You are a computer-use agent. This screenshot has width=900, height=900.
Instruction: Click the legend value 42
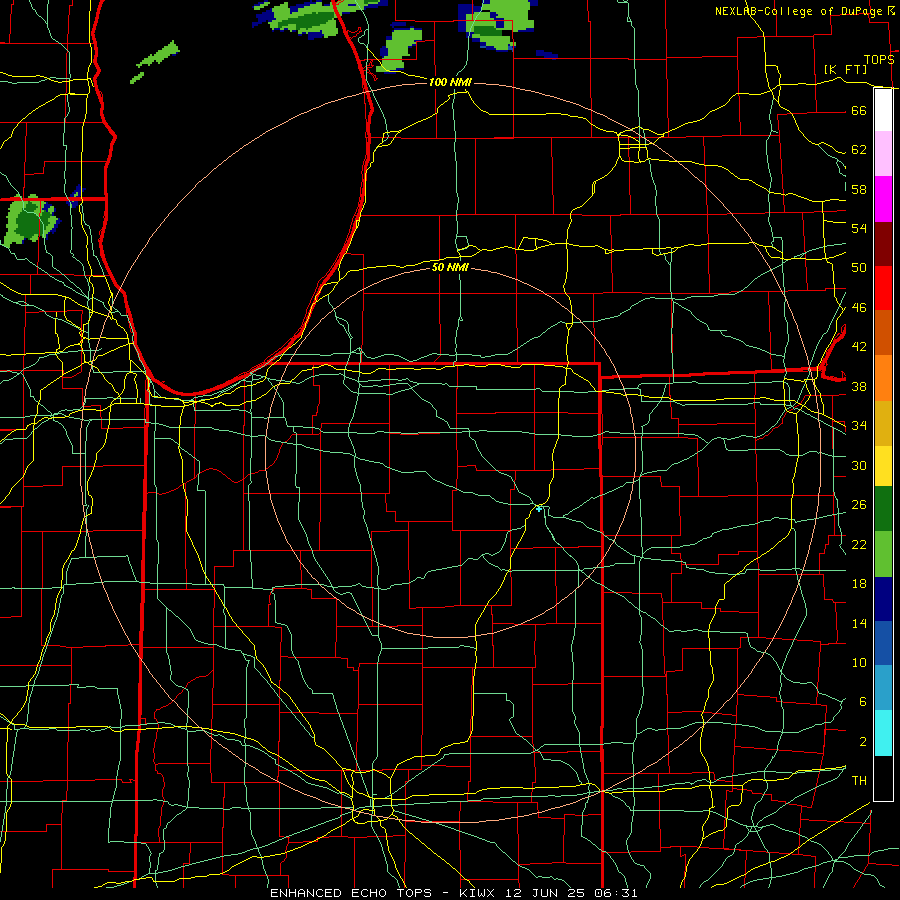[859, 347]
